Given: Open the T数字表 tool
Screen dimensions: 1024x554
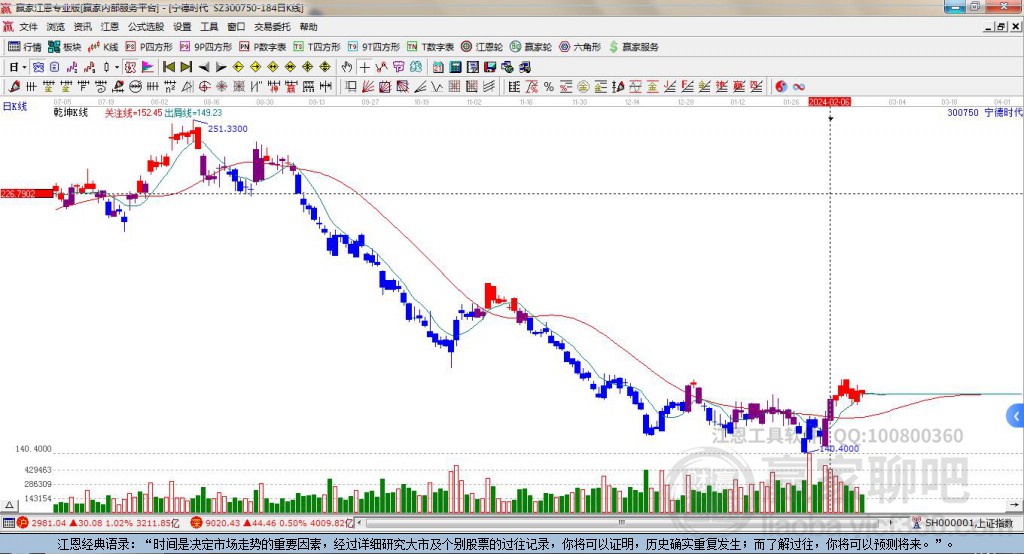Looking at the screenshot, I should point(430,47).
